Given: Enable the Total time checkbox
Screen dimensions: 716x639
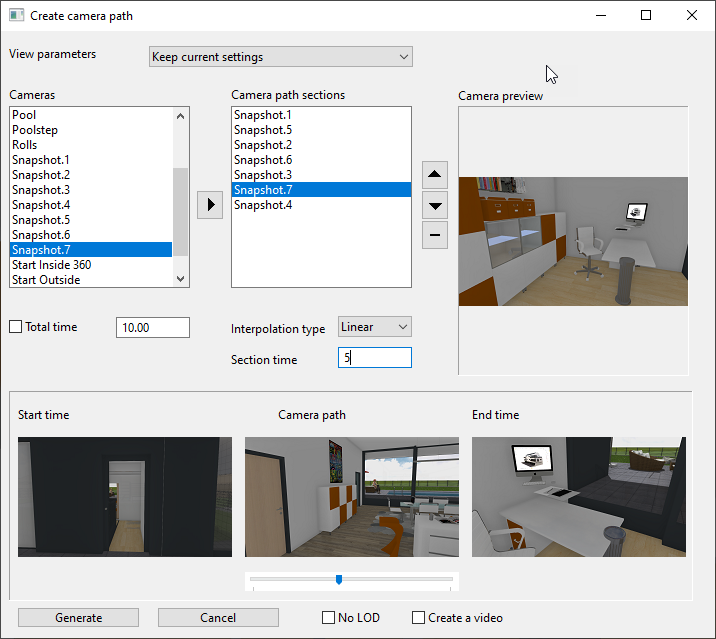Looking at the screenshot, I should click(x=16, y=327).
